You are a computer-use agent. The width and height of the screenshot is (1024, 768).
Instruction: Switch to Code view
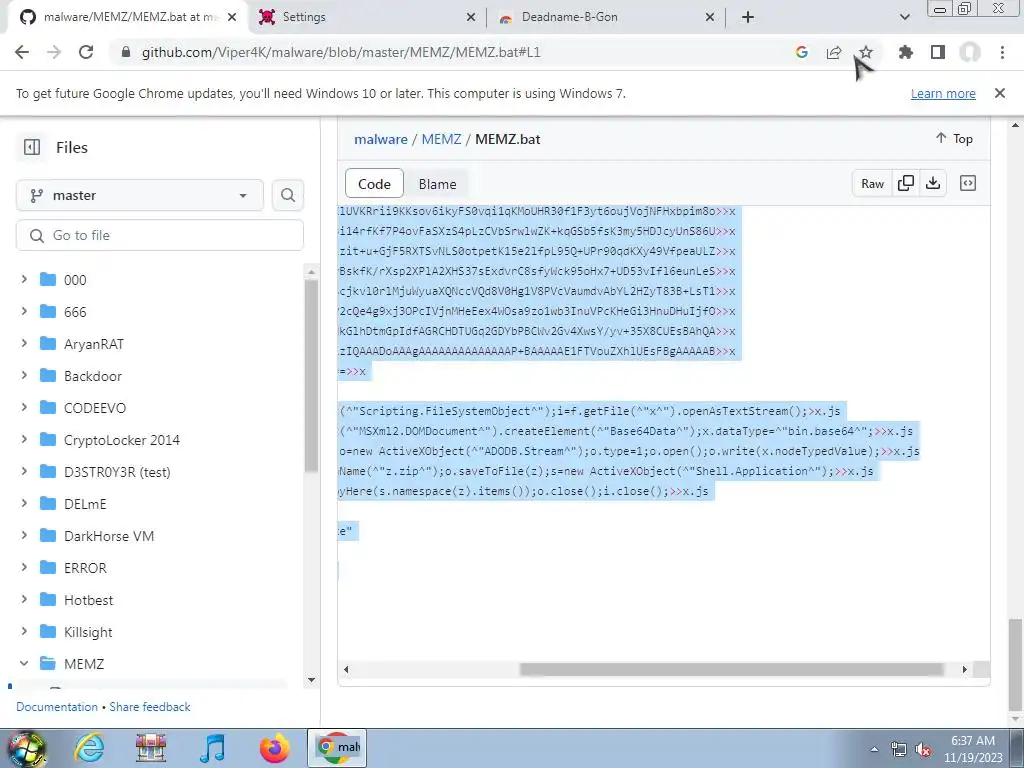(x=374, y=184)
